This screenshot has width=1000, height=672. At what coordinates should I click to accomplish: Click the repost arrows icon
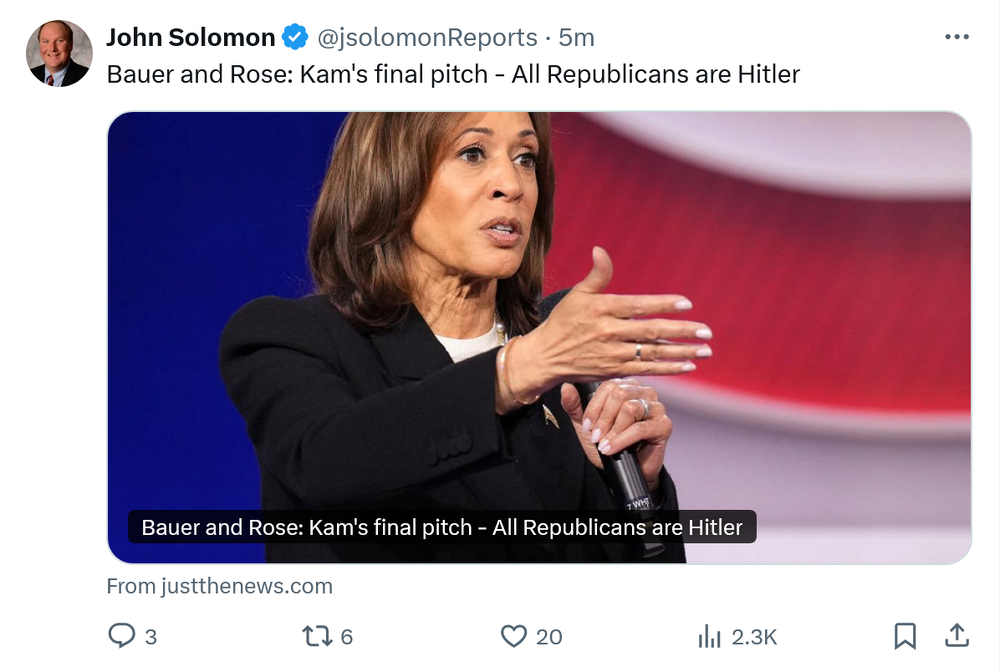point(315,636)
